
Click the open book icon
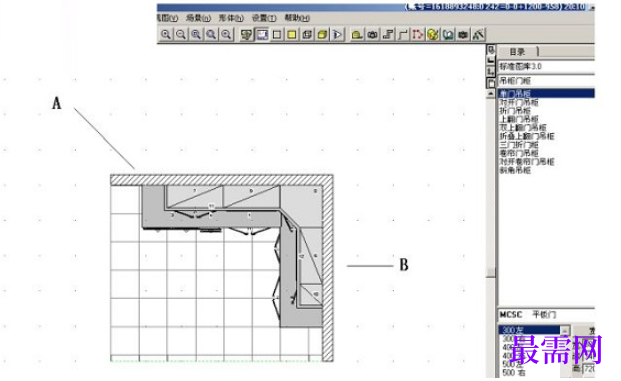(448, 34)
